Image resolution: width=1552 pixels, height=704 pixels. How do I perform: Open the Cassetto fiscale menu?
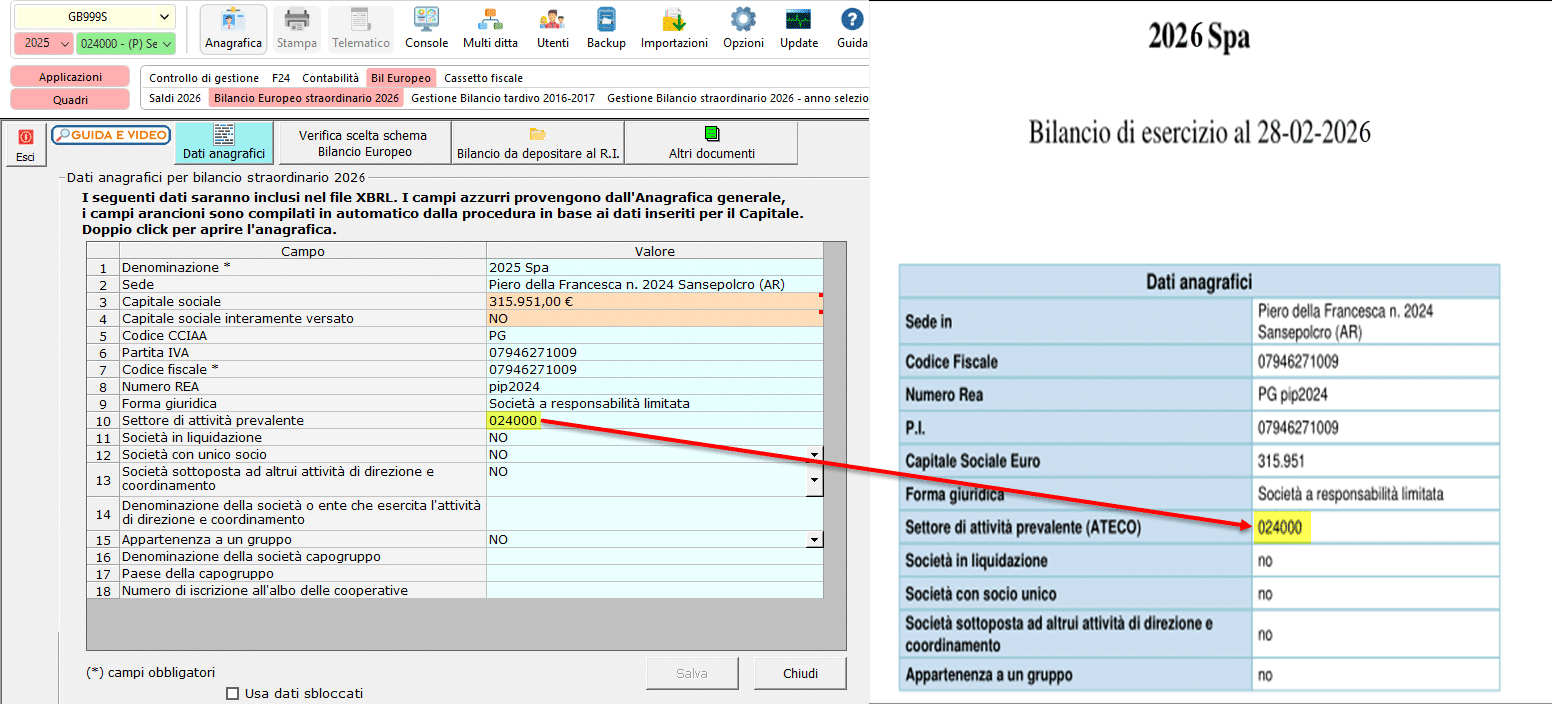coord(483,78)
